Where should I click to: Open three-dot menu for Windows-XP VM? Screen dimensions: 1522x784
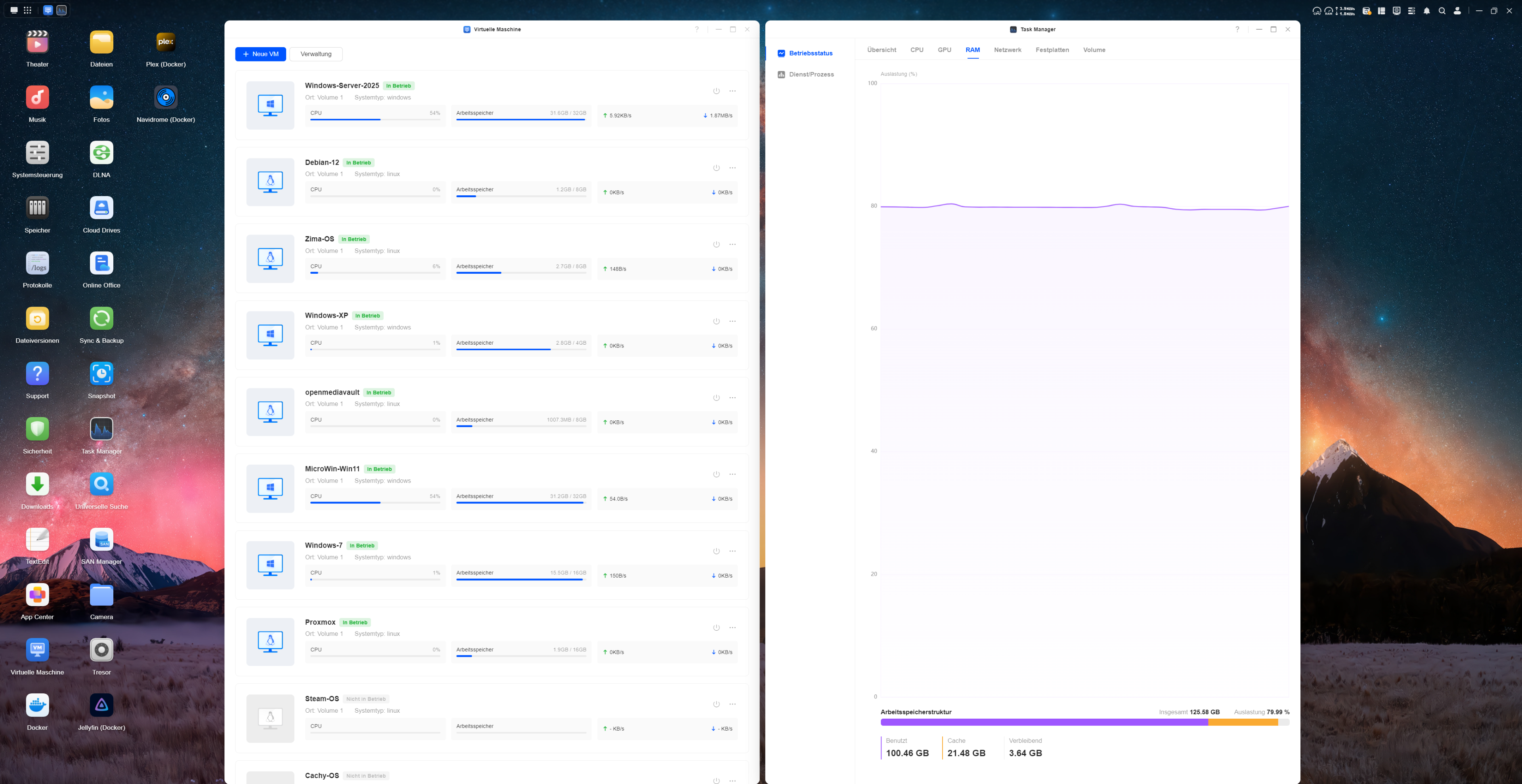coord(732,321)
